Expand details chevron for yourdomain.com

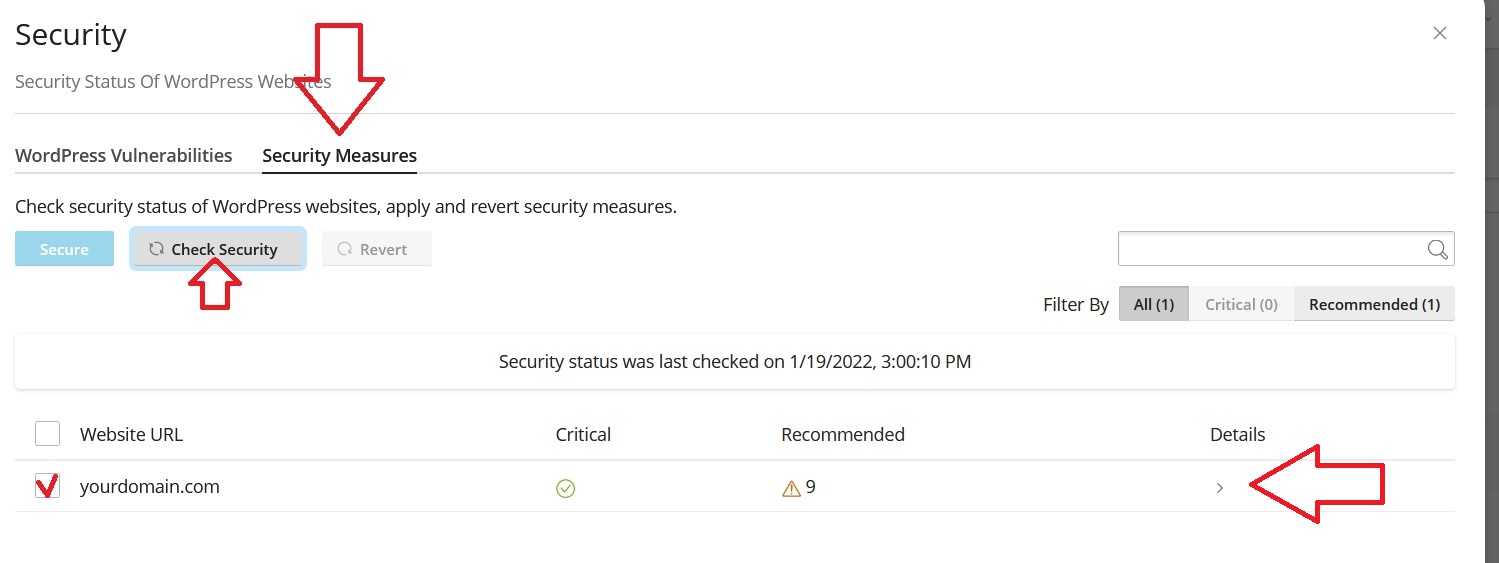pos(1219,488)
